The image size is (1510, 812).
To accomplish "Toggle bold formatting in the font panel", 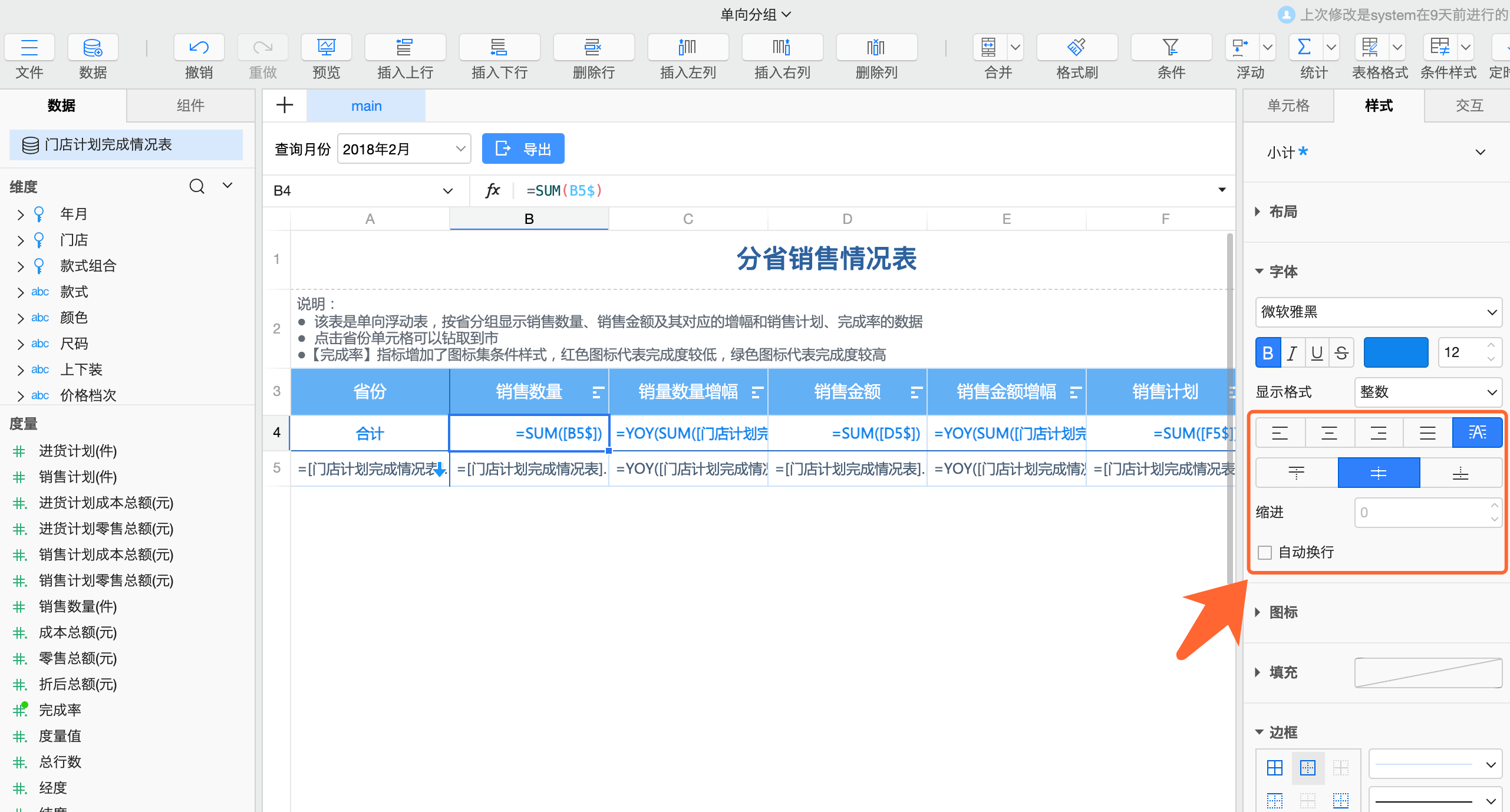I will pos(1268,352).
